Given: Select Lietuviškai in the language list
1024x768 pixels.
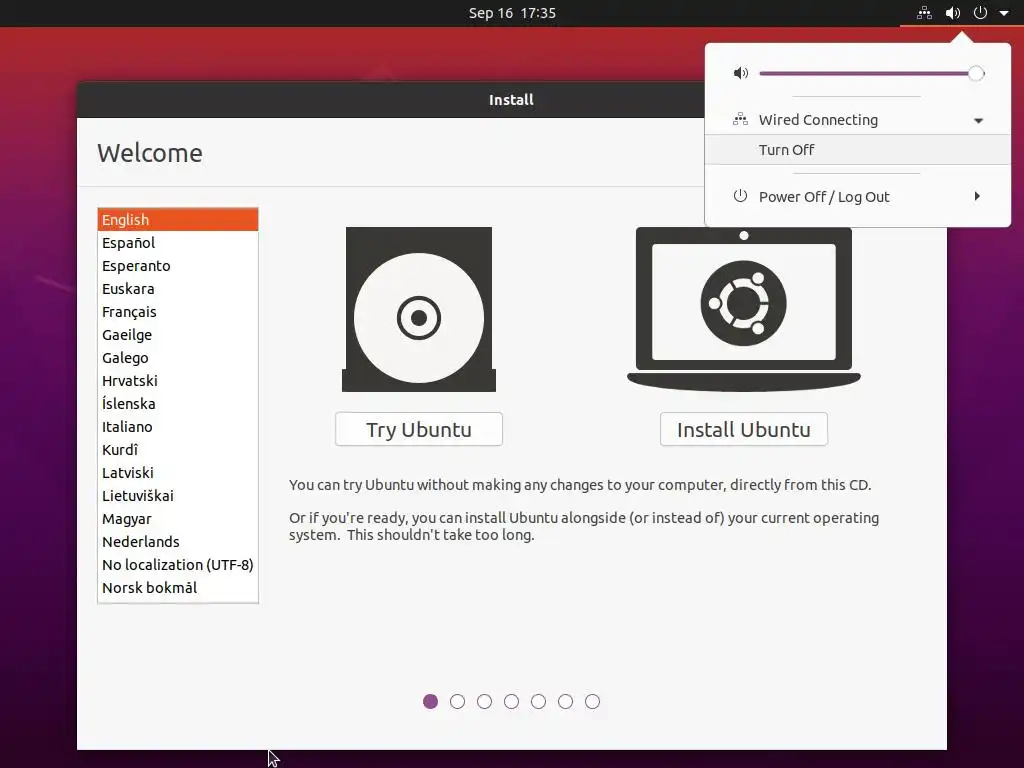Looking at the screenshot, I should click(178, 496).
